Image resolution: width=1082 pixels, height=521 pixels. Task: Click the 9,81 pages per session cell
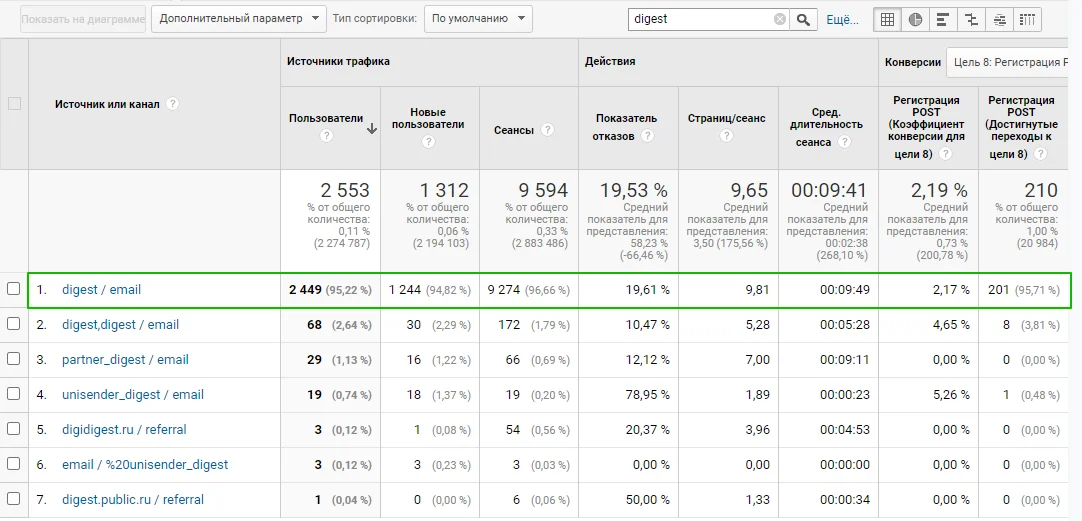[x=757, y=290]
